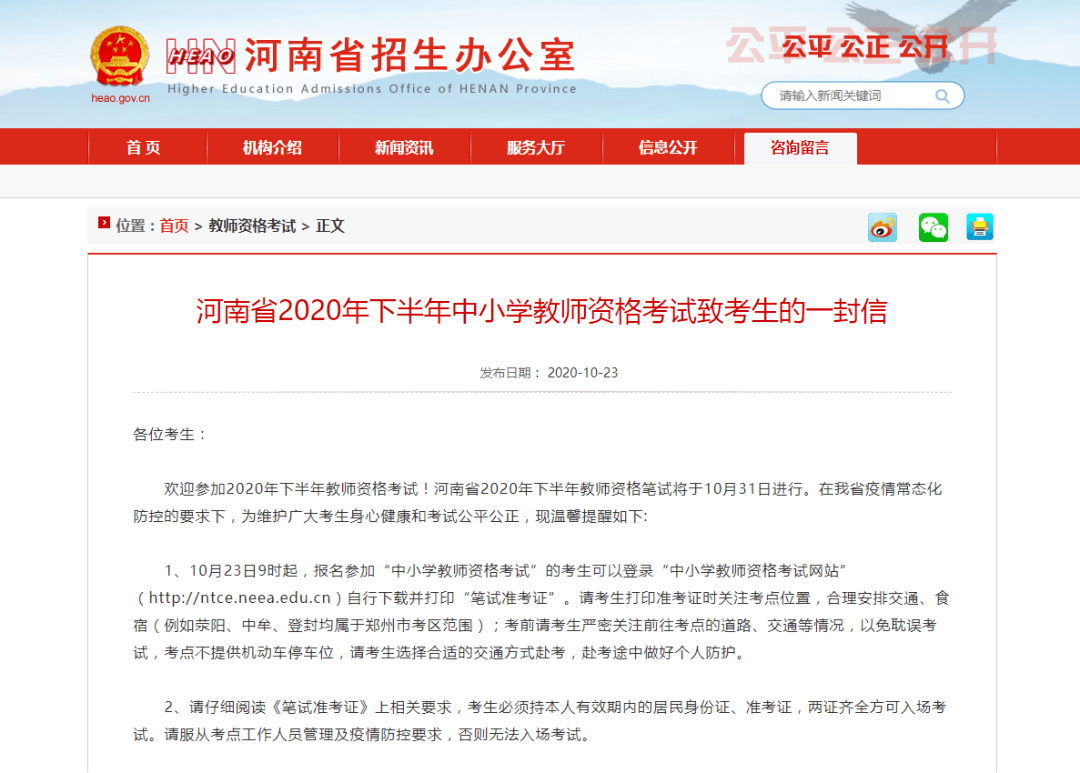Click the publish date 2020-10-23

(x=583, y=373)
